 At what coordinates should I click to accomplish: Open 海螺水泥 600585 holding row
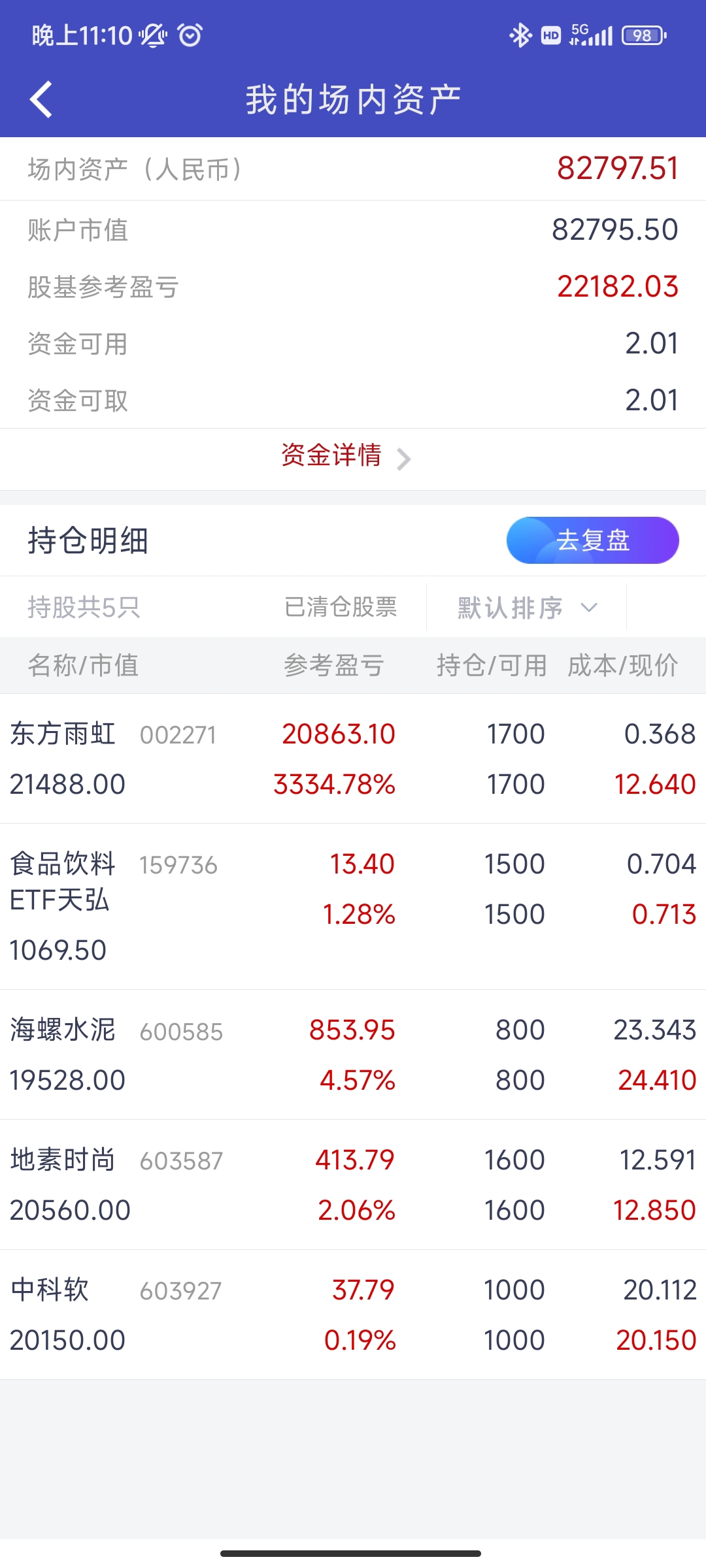(x=353, y=1054)
